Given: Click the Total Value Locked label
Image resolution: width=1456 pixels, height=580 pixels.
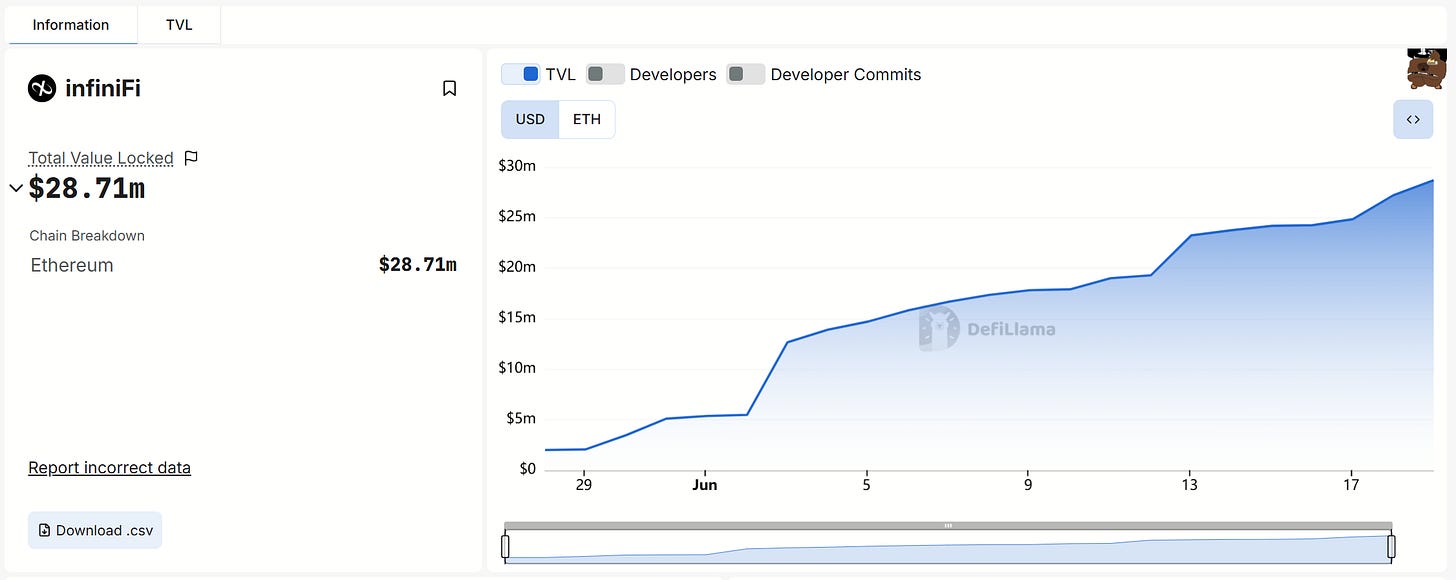Looking at the screenshot, I should pos(101,158).
